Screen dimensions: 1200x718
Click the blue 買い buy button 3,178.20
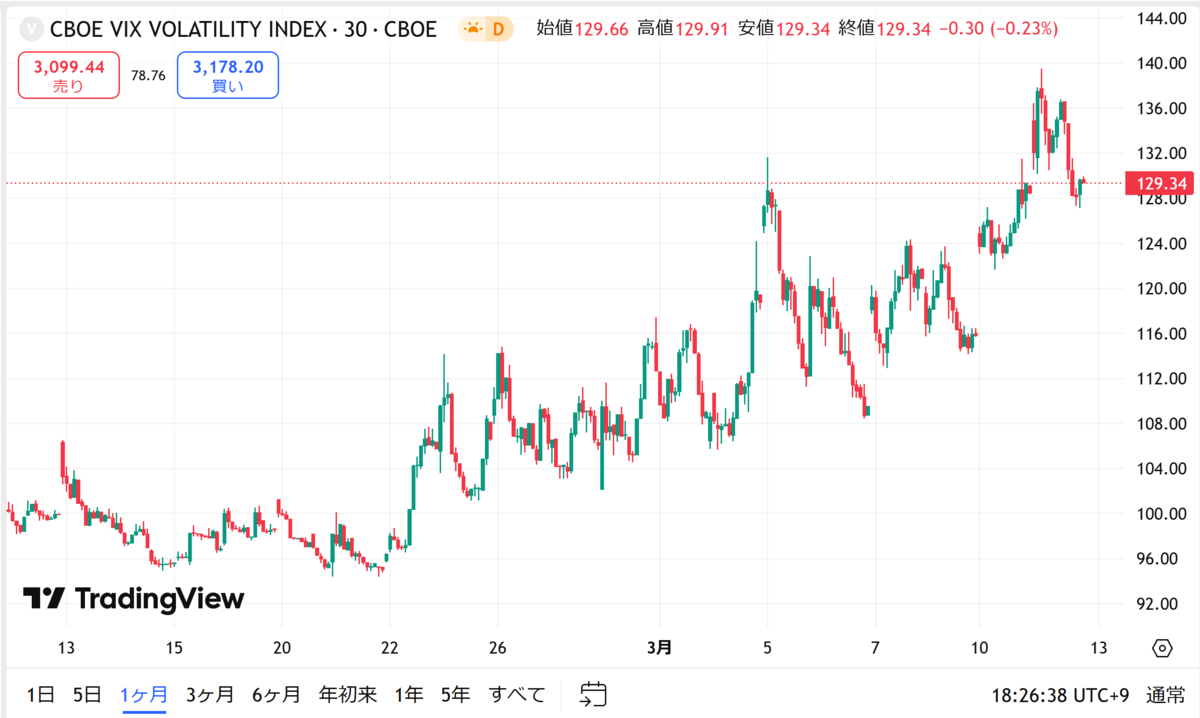click(x=228, y=76)
